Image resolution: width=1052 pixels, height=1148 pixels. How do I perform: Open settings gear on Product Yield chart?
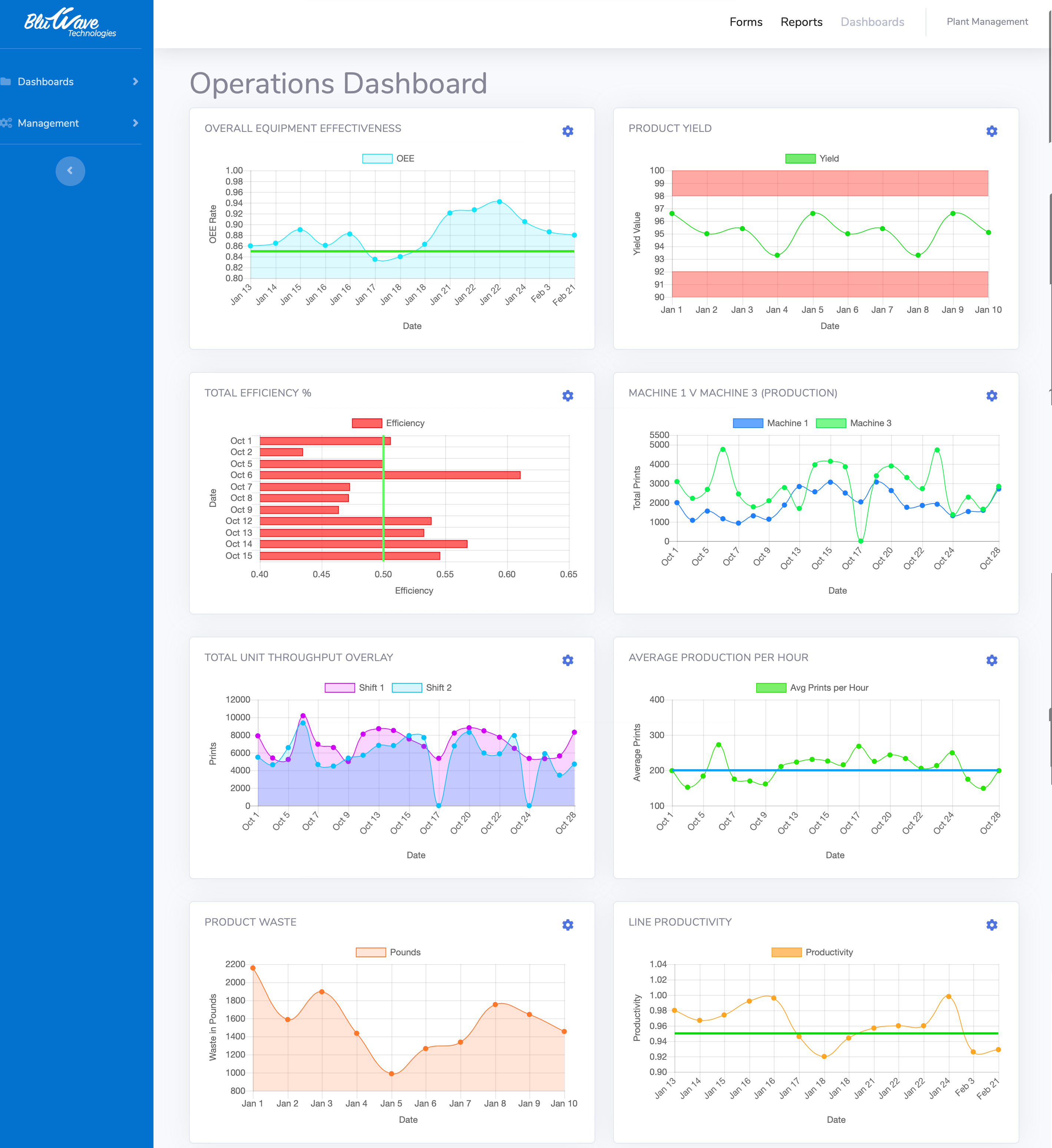pos(991,130)
